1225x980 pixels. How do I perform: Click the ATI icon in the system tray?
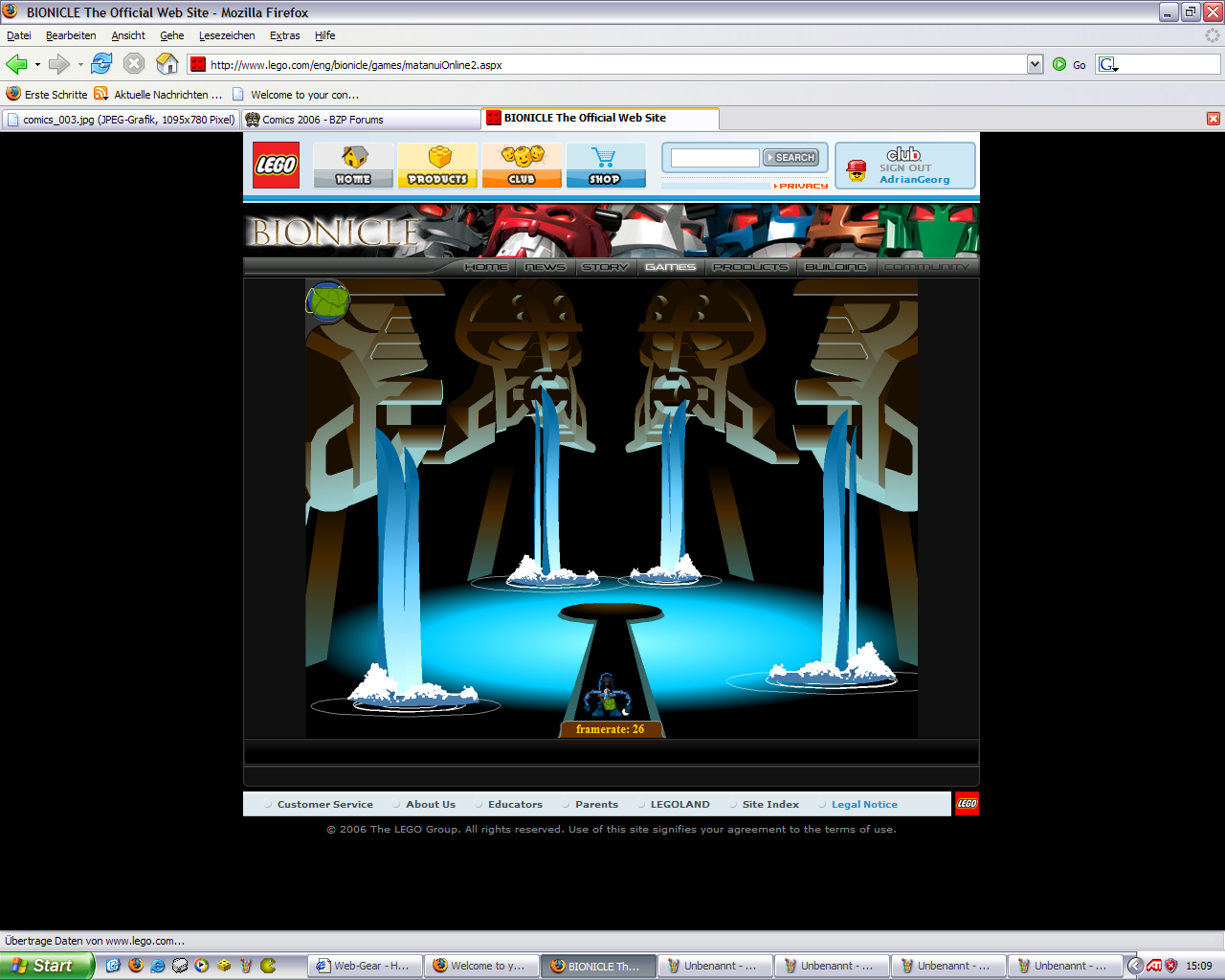click(1154, 966)
